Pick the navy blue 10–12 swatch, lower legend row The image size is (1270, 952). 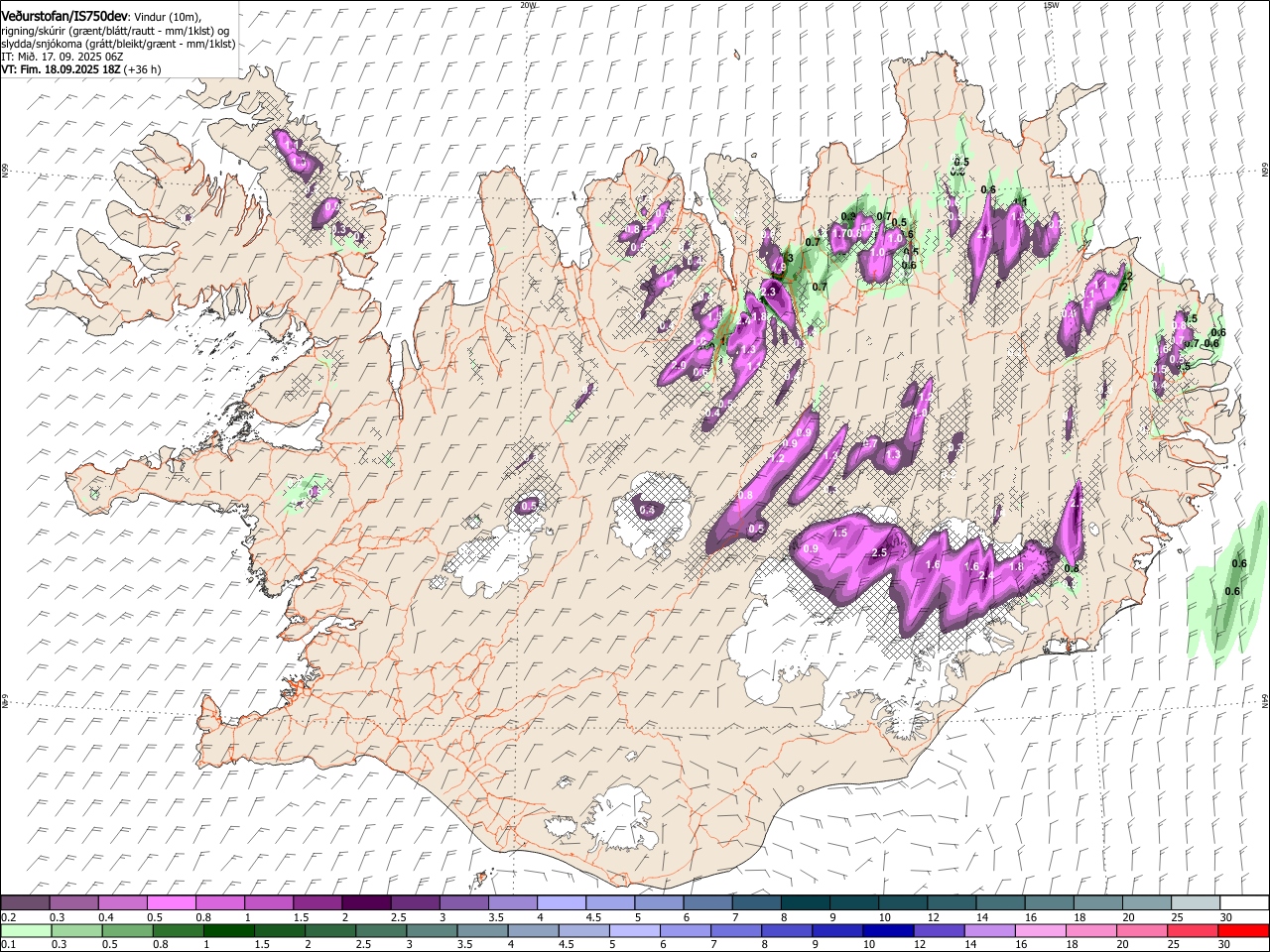coord(887,930)
